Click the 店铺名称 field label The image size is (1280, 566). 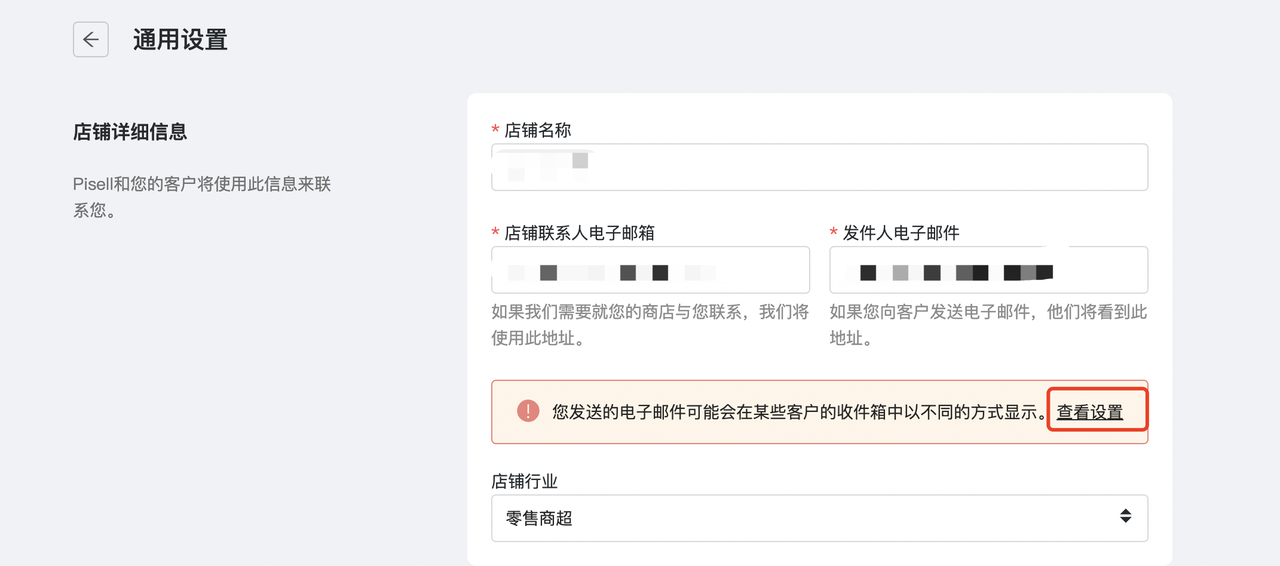pyautogui.click(x=538, y=130)
